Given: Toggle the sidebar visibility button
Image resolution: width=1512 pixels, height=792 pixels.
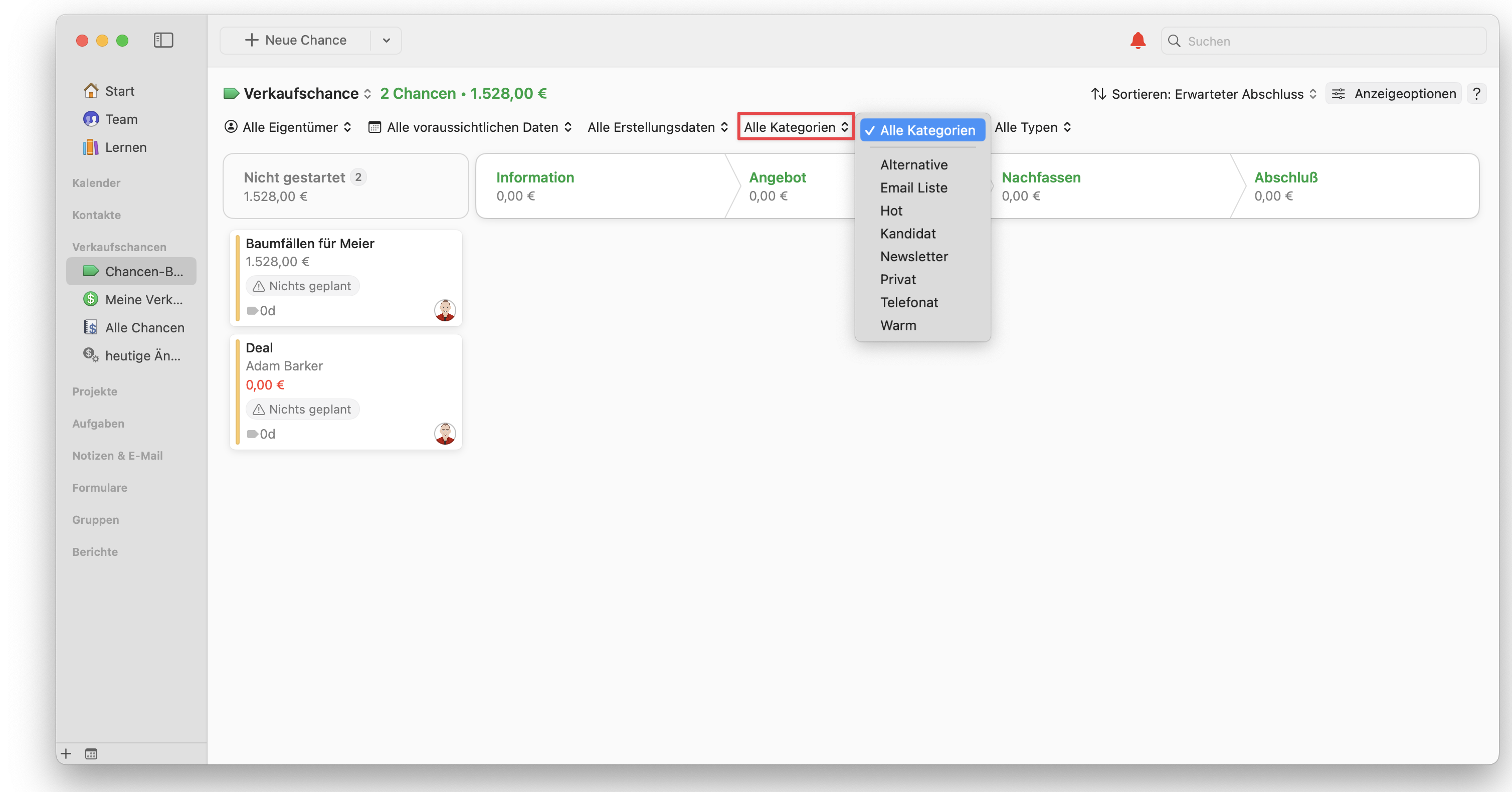Looking at the screenshot, I should (164, 40).
